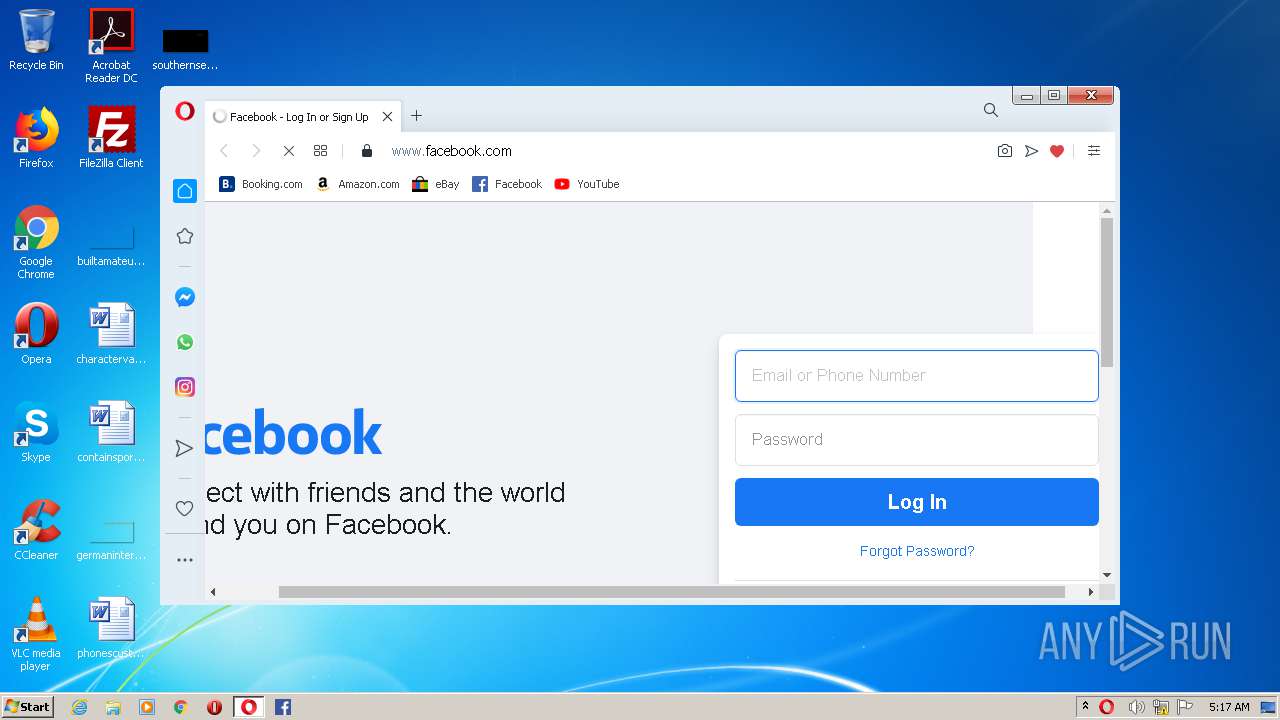This screenshot has height=720, width=1280.
Task: Click Opera sidebar Home icon
Action: pos(185,191)
